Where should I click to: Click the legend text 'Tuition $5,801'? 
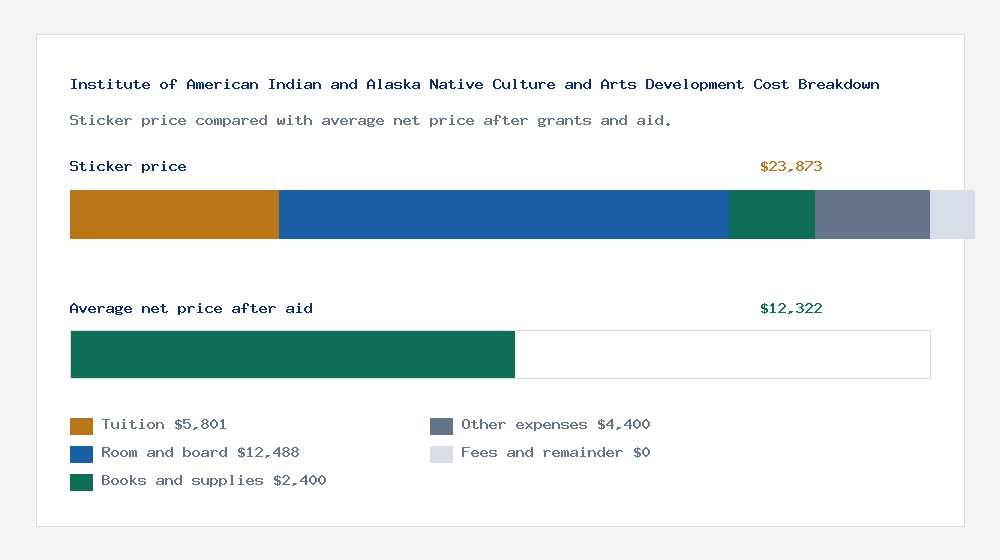tap(164, 425)
